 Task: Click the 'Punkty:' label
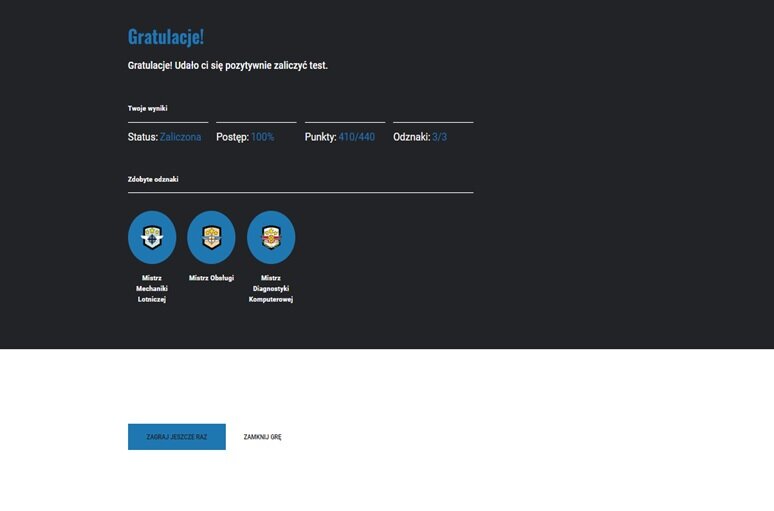[x=320, y=137]
